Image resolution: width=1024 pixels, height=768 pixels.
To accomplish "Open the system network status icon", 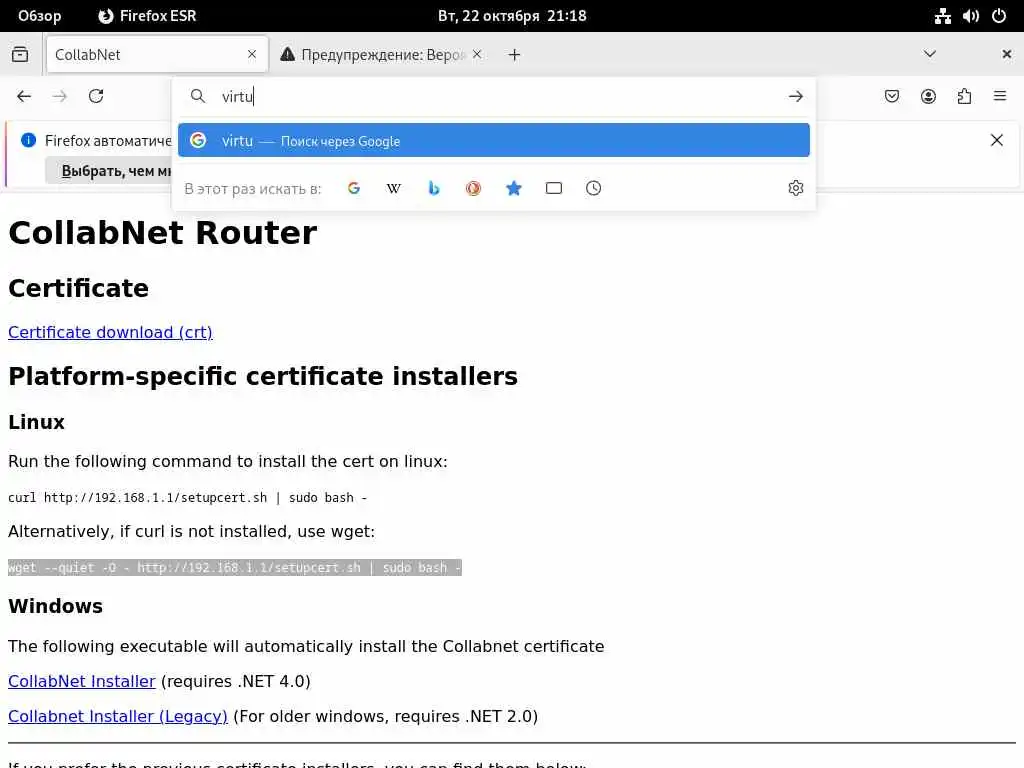I will point(942,16).
